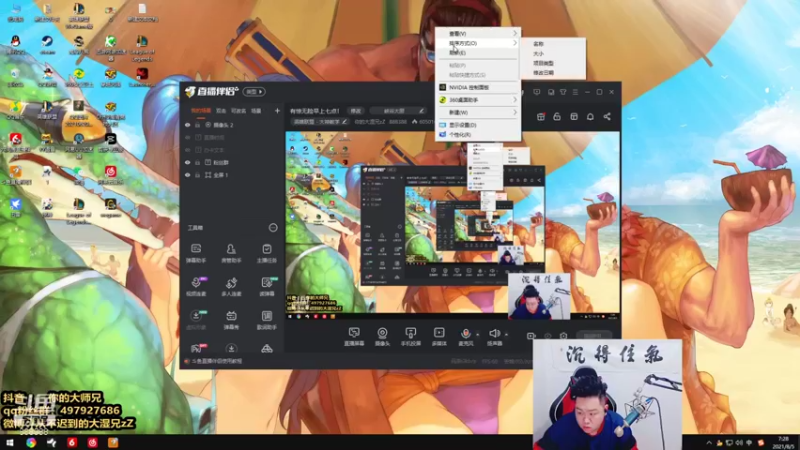Open the layout window icon beside the bell
Screen dimensions: 800x450
pyautogui.click(x=574, y=116)
